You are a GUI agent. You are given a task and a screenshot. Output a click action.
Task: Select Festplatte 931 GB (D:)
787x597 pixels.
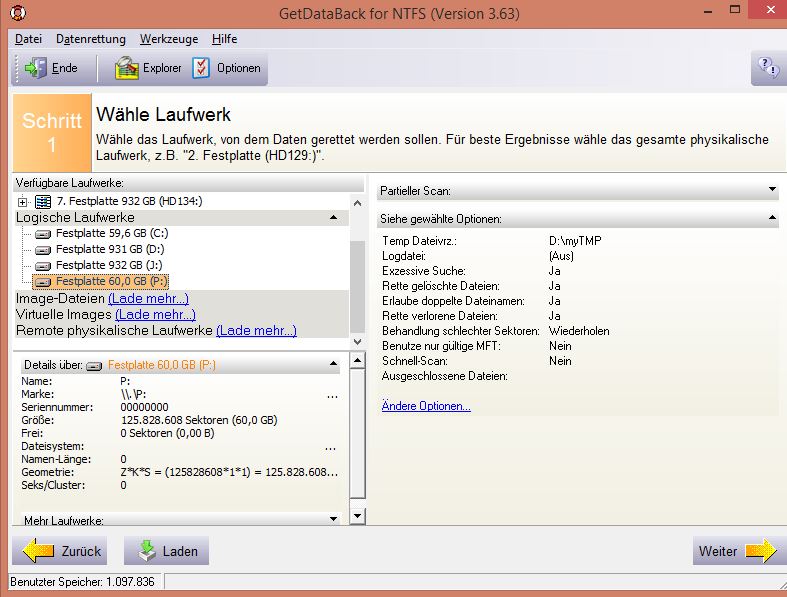pyautogui.click(x=110, y=250)
